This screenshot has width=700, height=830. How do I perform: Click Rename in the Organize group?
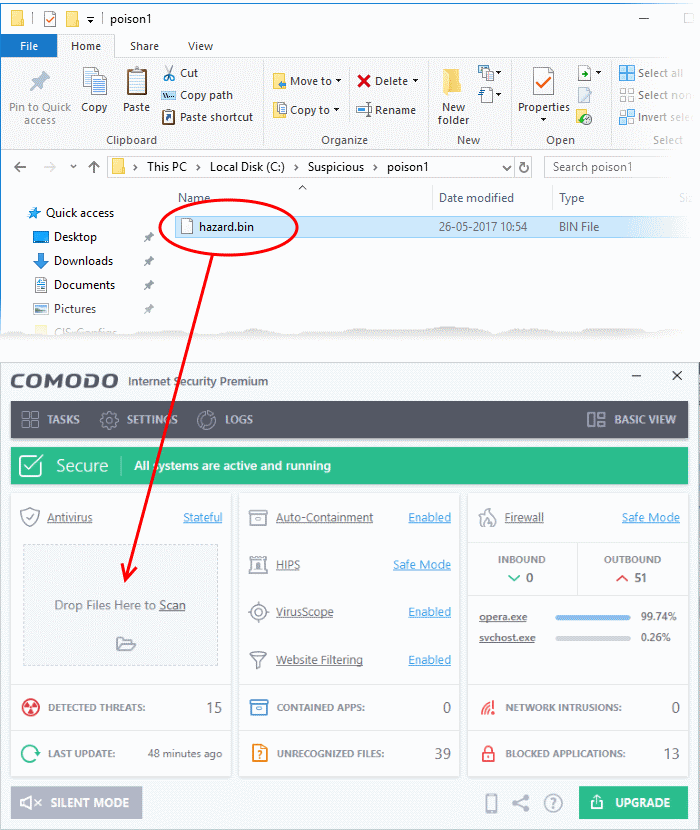pyautogui.click(x=385, y=110)
